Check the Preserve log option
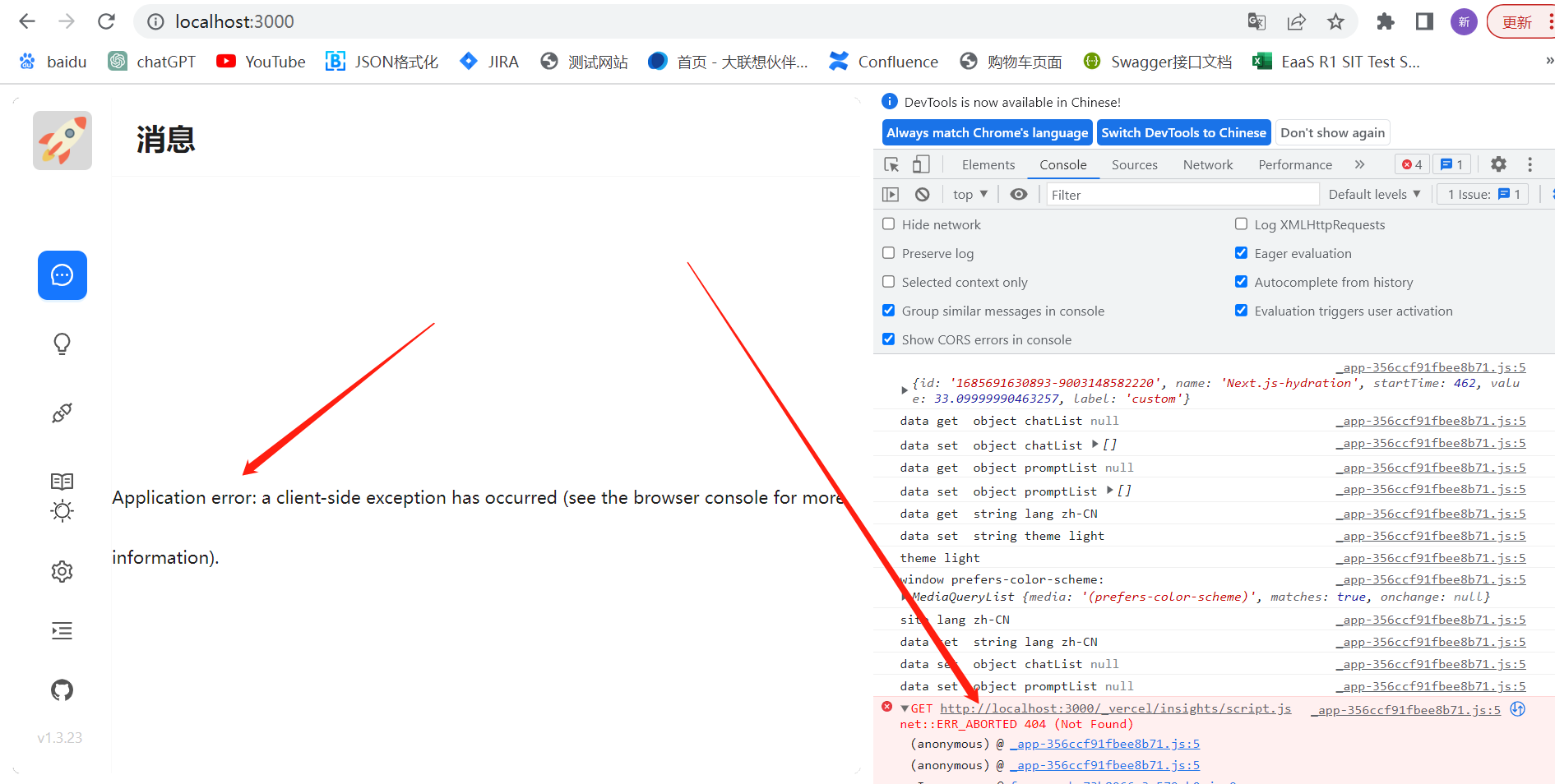 point(888,253)
